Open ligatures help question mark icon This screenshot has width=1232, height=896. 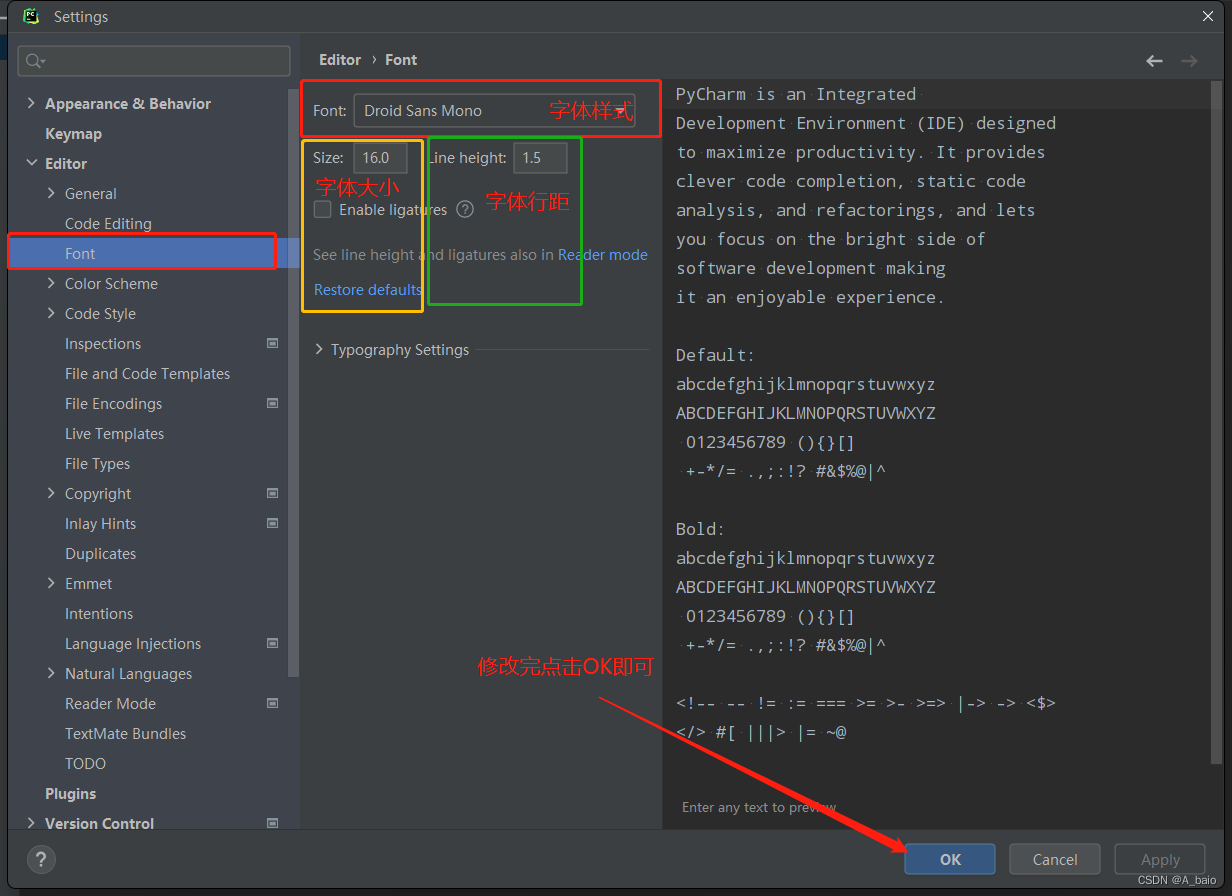click(465, 210)
